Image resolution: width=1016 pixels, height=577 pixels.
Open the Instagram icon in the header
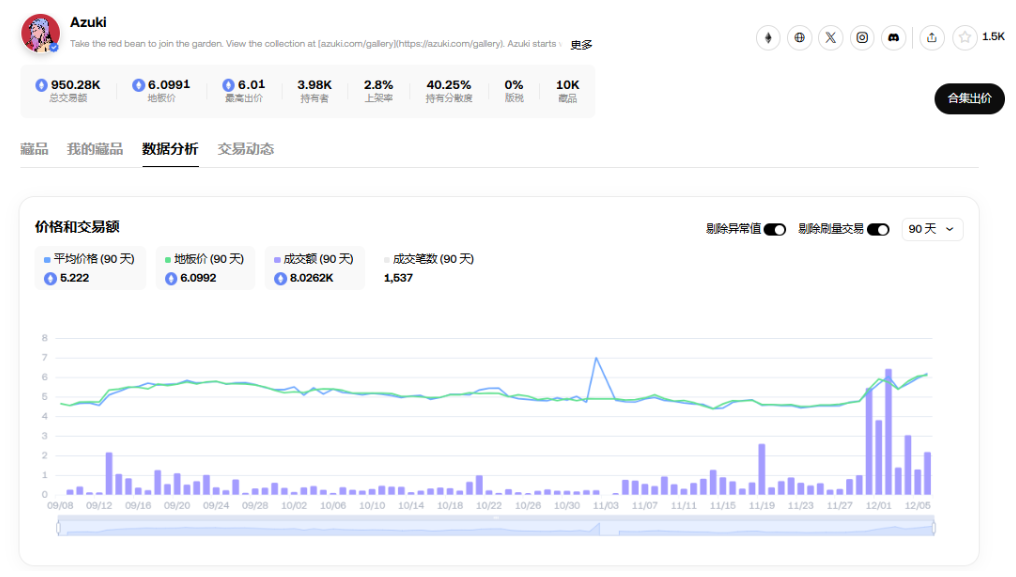pos(861,37)
